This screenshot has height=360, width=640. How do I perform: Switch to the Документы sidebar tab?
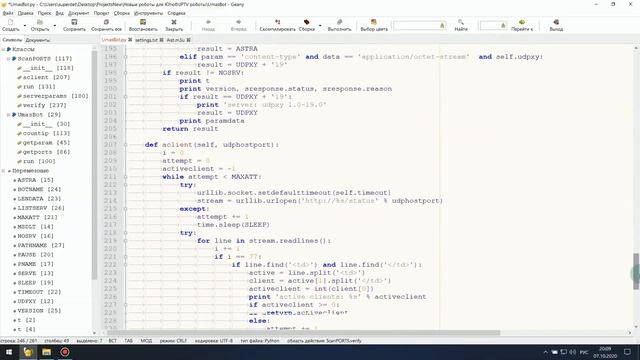[38, 40]
